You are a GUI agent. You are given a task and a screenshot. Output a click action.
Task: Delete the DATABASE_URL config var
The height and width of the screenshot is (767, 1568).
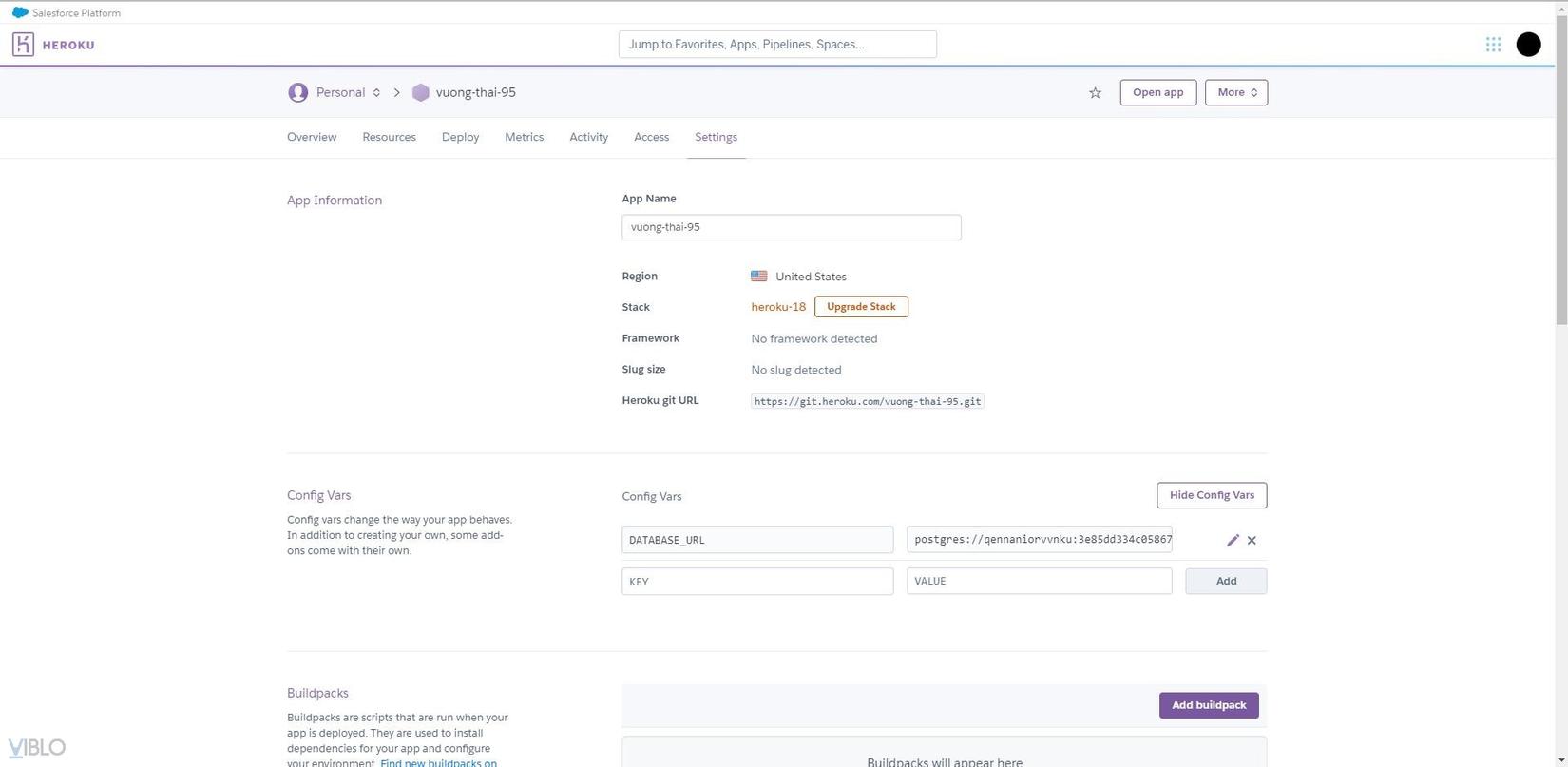[1252, 540]
